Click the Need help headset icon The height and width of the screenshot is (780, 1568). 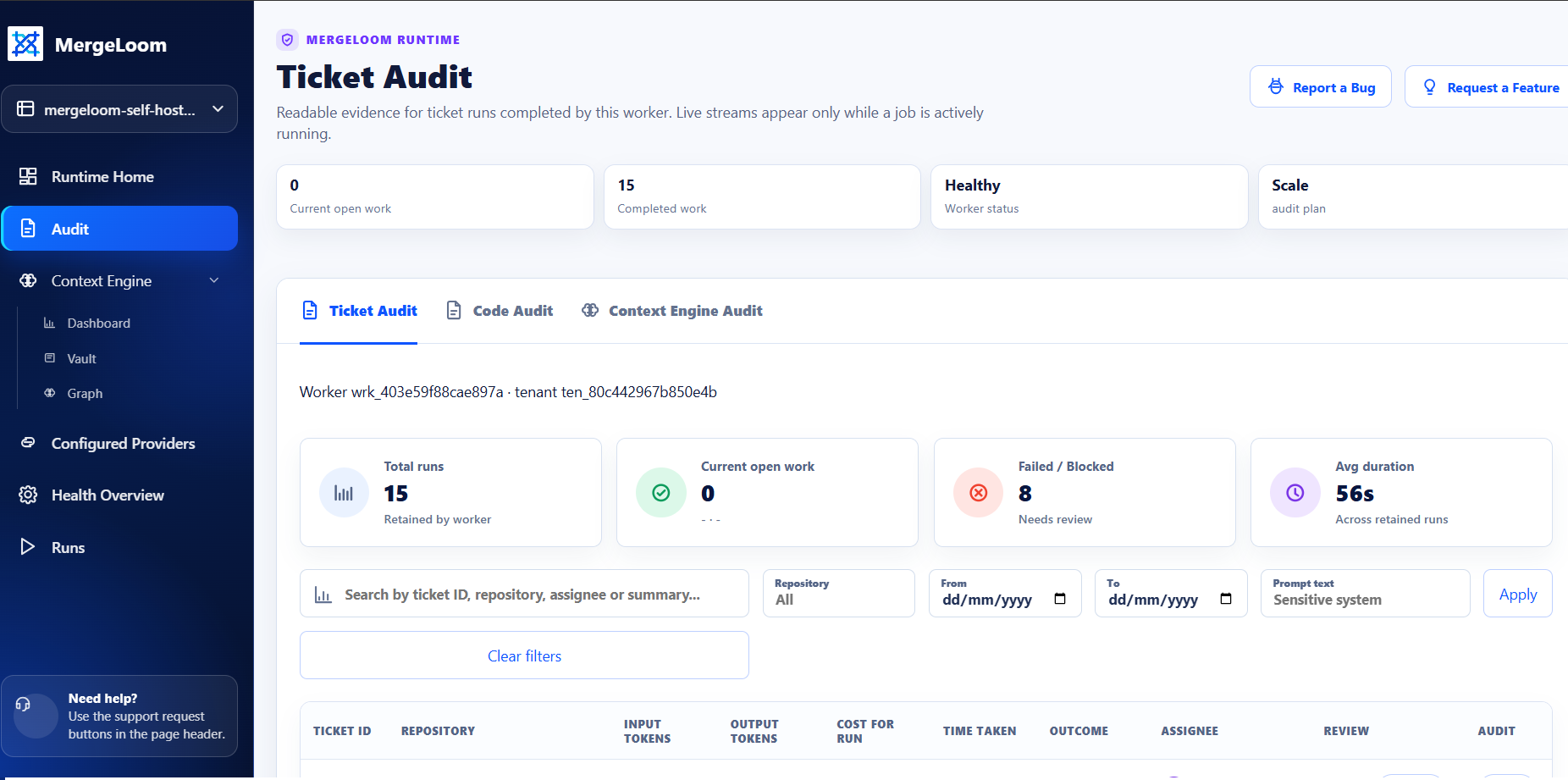24,704
